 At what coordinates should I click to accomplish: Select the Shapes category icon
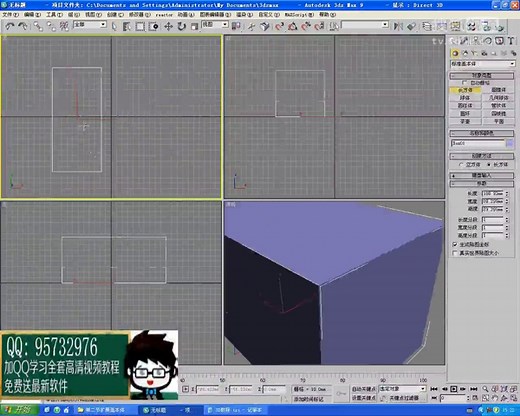[465, 53]
